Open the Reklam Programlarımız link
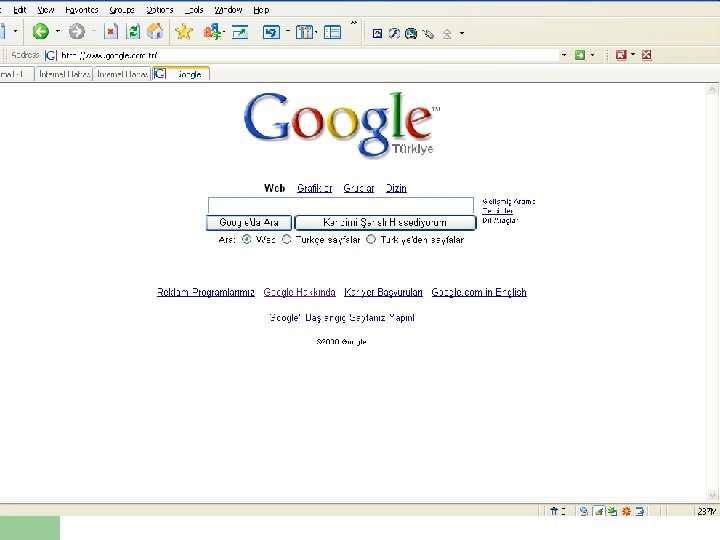 206,292
